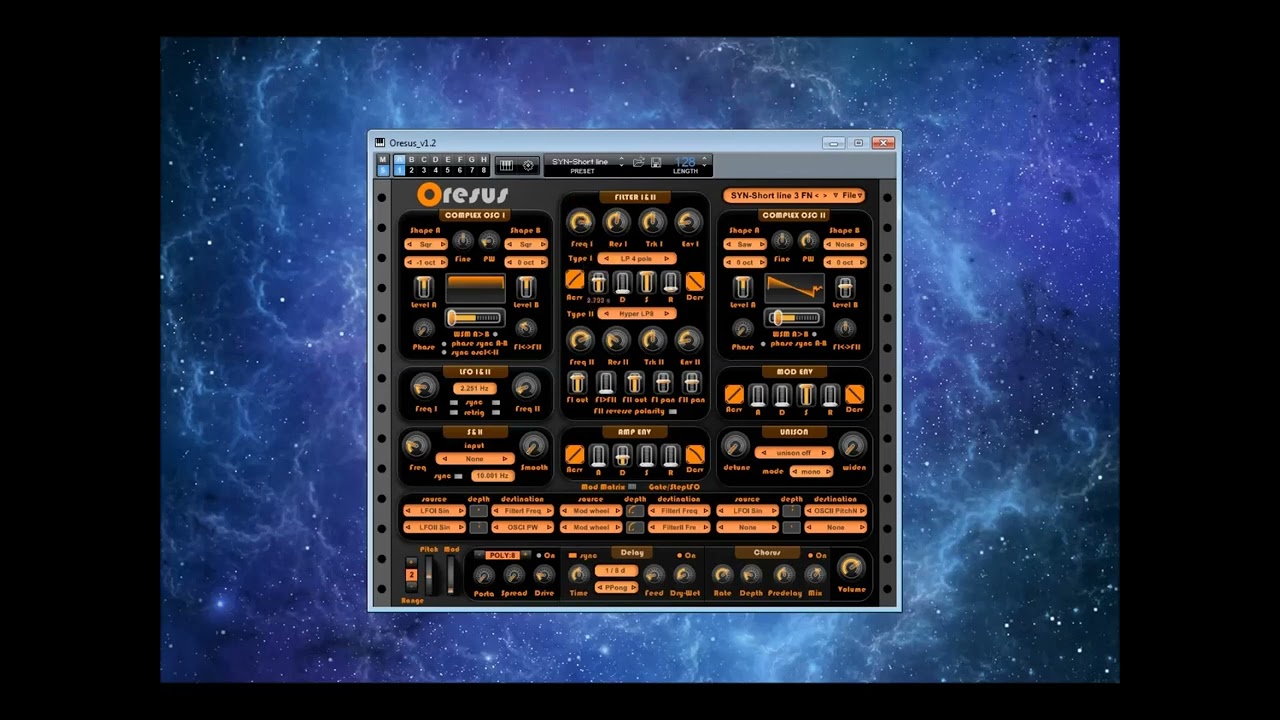Image resolution: width=1280 pixels, height=720 pixels.
Task: Toggle the Delay sync checkbox
Action: click(x=572, y=555)
